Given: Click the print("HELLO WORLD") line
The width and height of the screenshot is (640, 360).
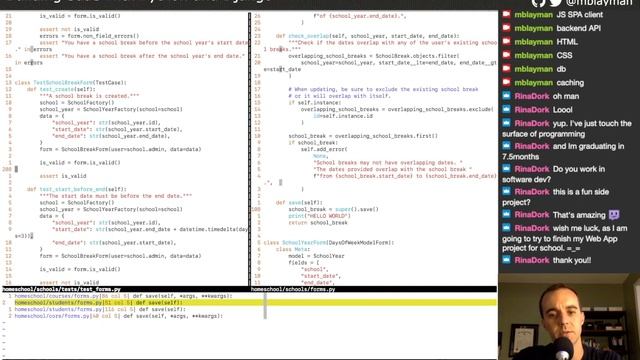Looking at the screenshot, I should pyautogui.click(x=319, y=216).
